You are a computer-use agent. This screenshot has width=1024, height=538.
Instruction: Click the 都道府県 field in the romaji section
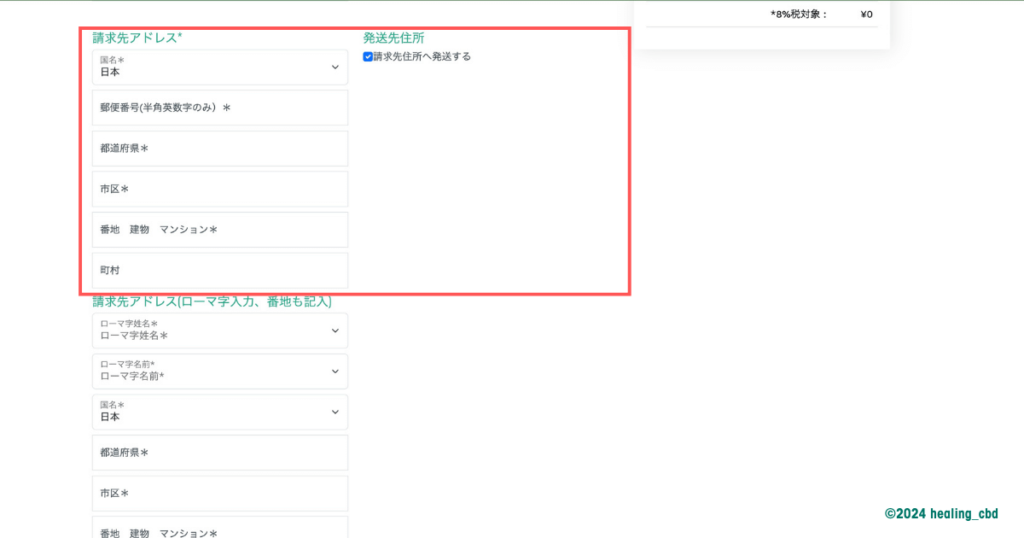220,452
